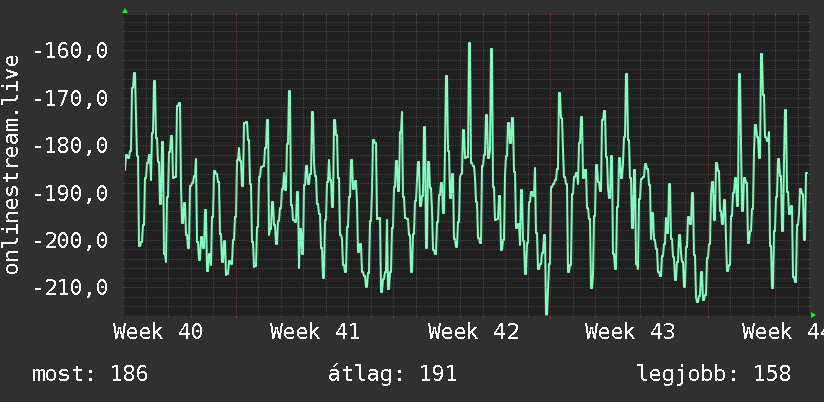
Task: Select the Week 42 axis label
Action: (x=473, y=332)
